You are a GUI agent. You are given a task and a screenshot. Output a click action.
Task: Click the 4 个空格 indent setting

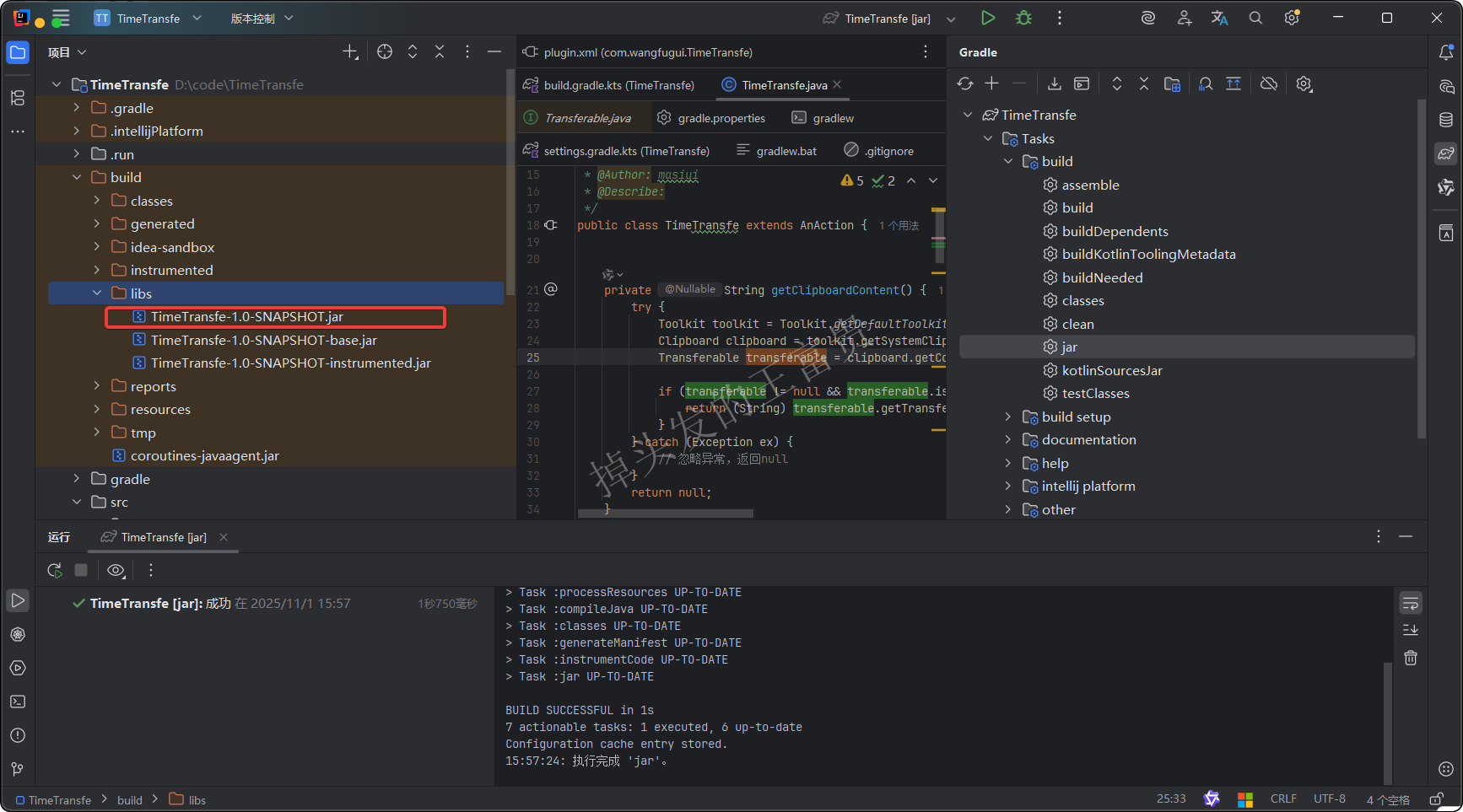1388,799
